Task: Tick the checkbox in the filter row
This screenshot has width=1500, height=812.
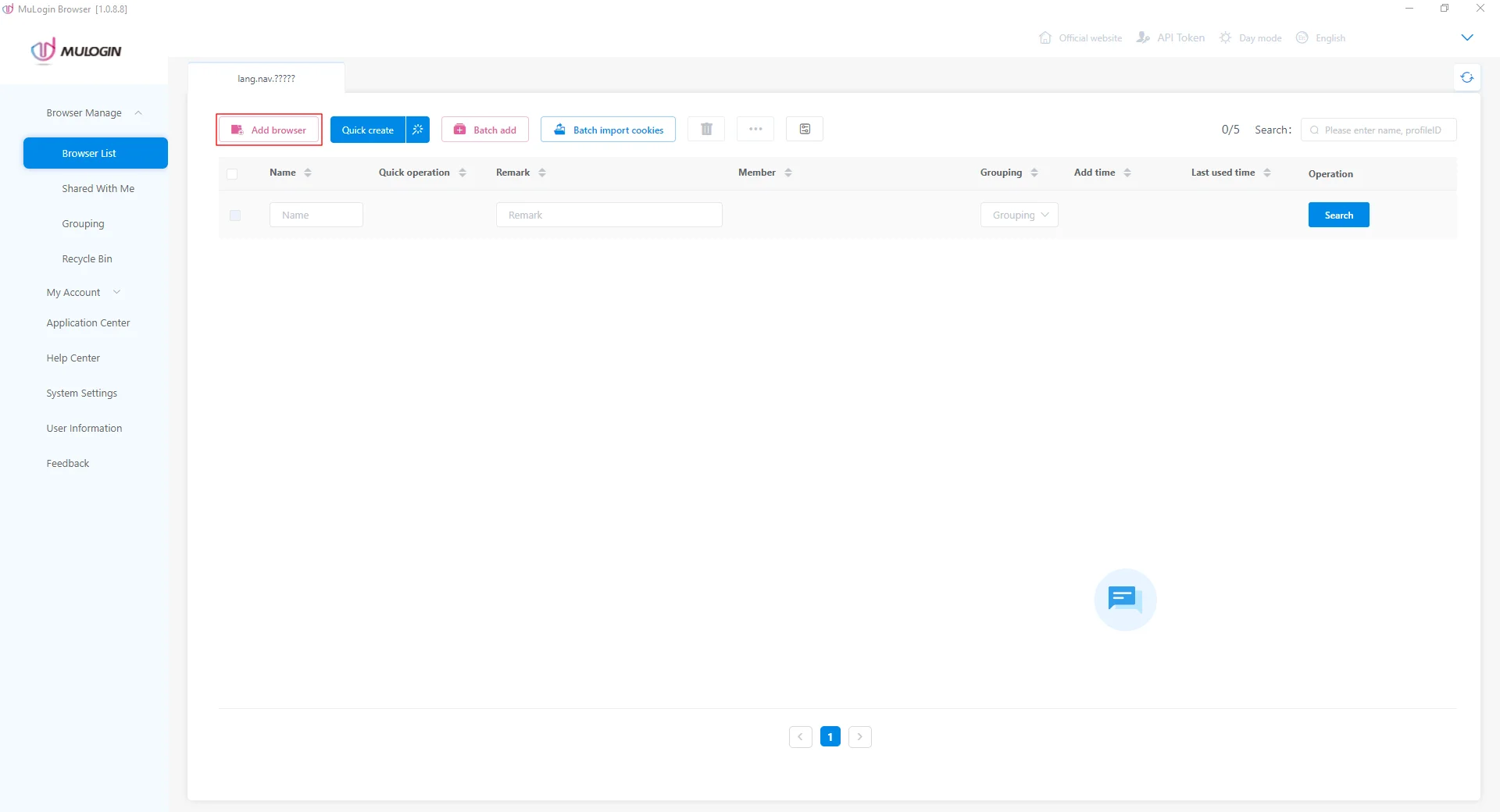Action: [235, 215]
